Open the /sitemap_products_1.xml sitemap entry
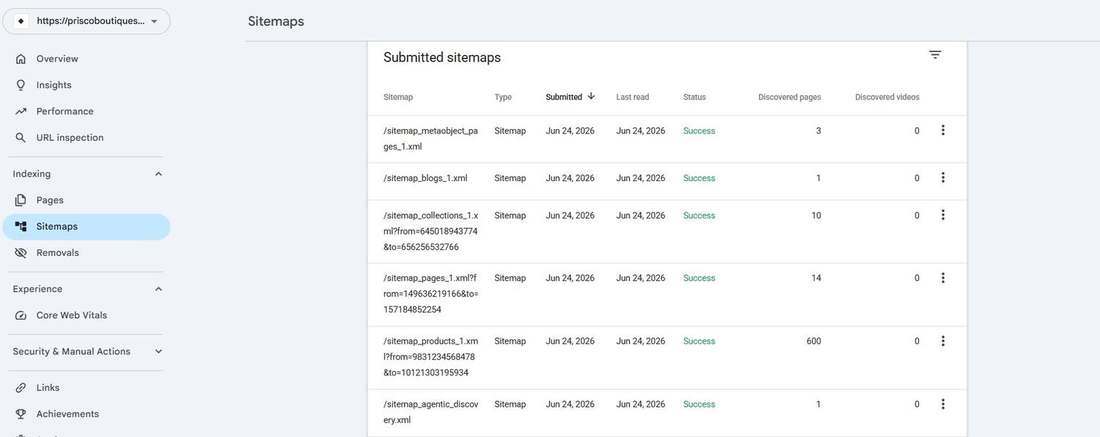The image size is (1100, 437). pyautogui.click(x=430, y=357)
